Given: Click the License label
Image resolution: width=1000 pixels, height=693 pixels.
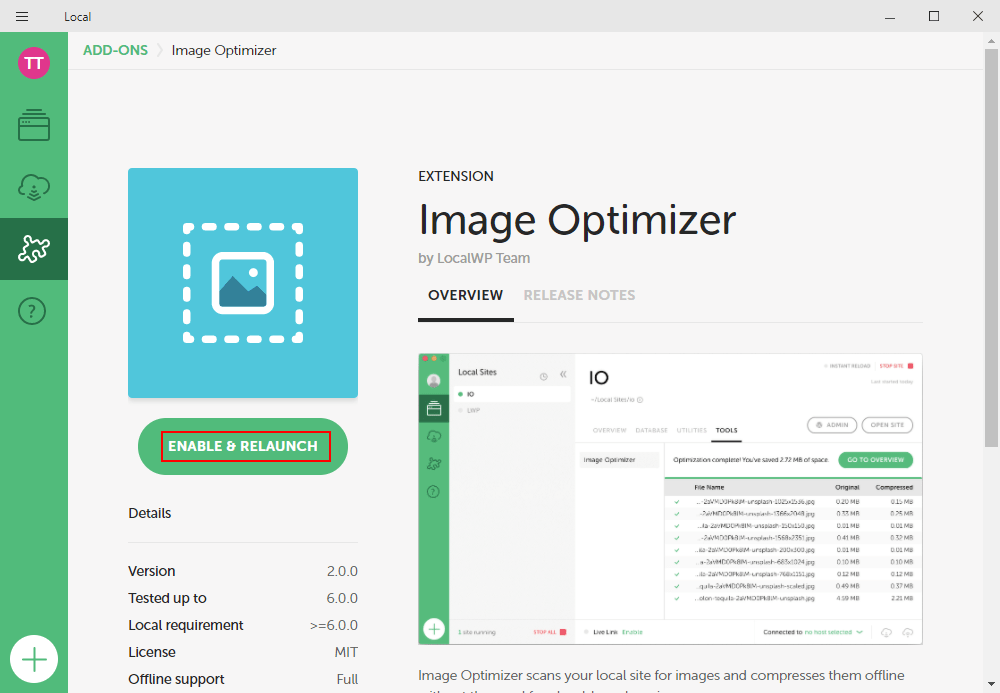Looking at the screenshot, I should 152,652.
